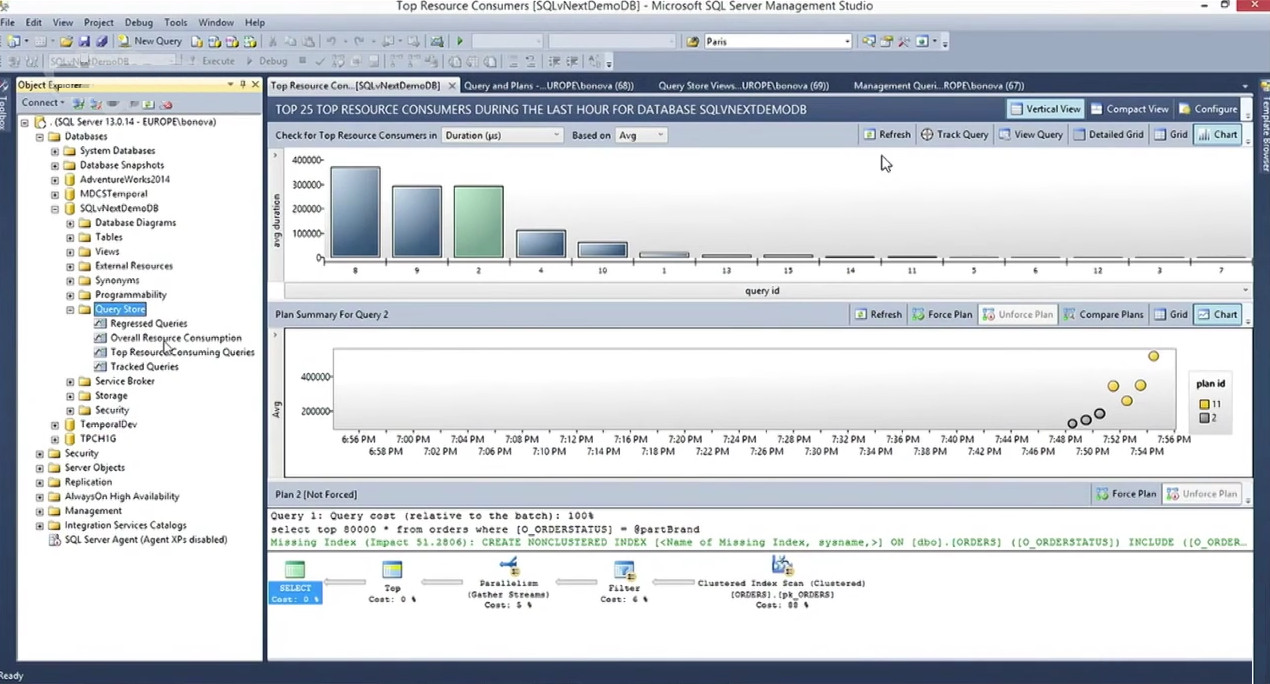Open the Based on Avg dropdown

pos(640,135)
